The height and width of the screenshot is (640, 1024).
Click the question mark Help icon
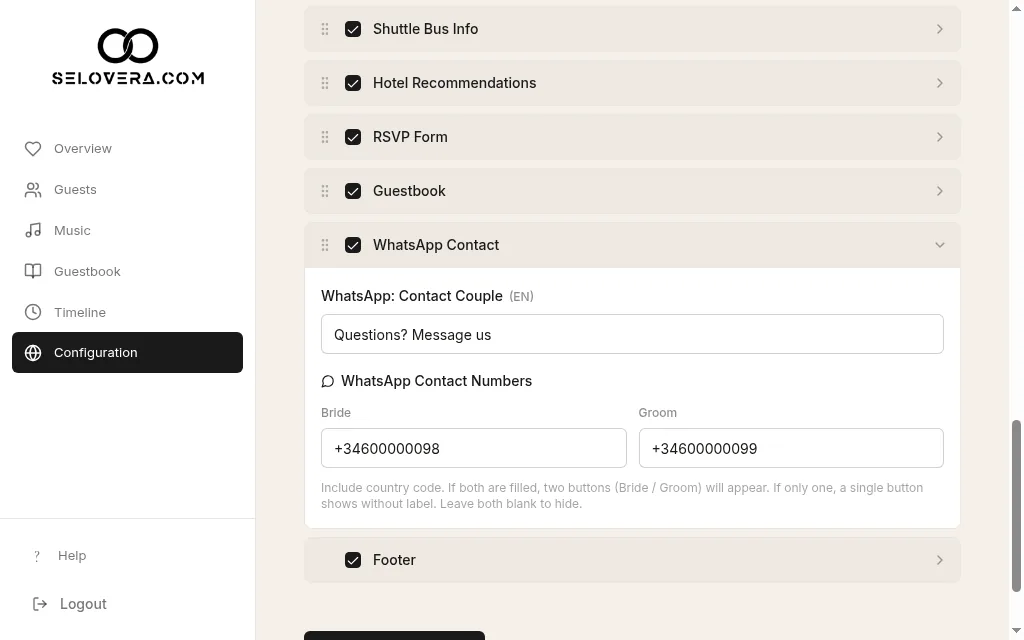[37, 556]
